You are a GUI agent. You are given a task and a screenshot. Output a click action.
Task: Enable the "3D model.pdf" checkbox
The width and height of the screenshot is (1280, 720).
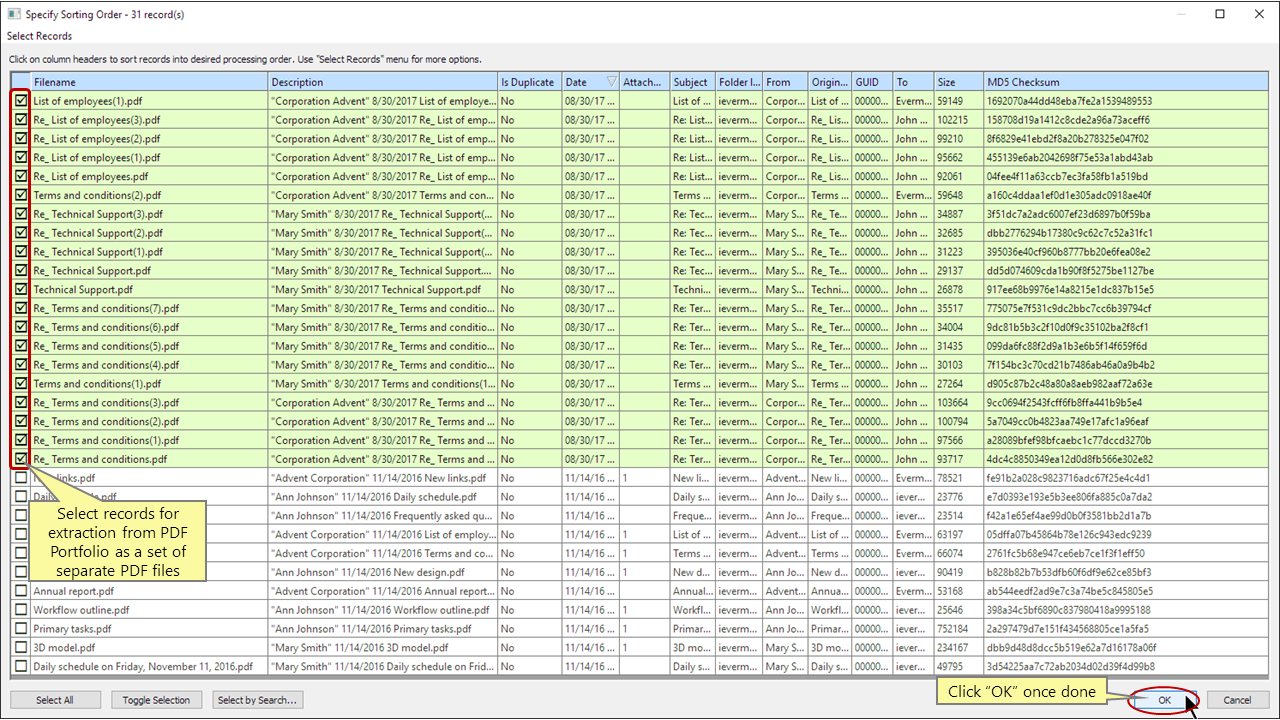(x=20, y=647)
